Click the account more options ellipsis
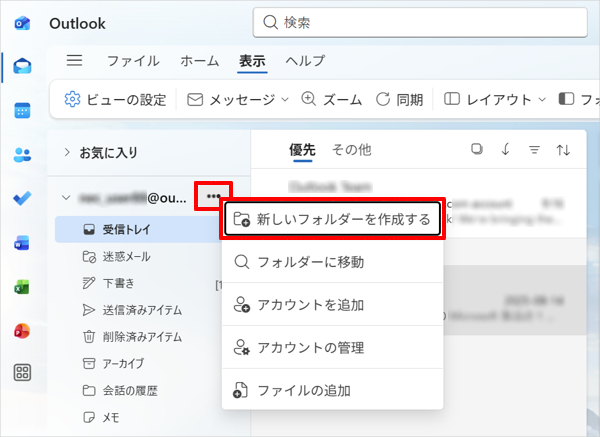 point(213,196)
